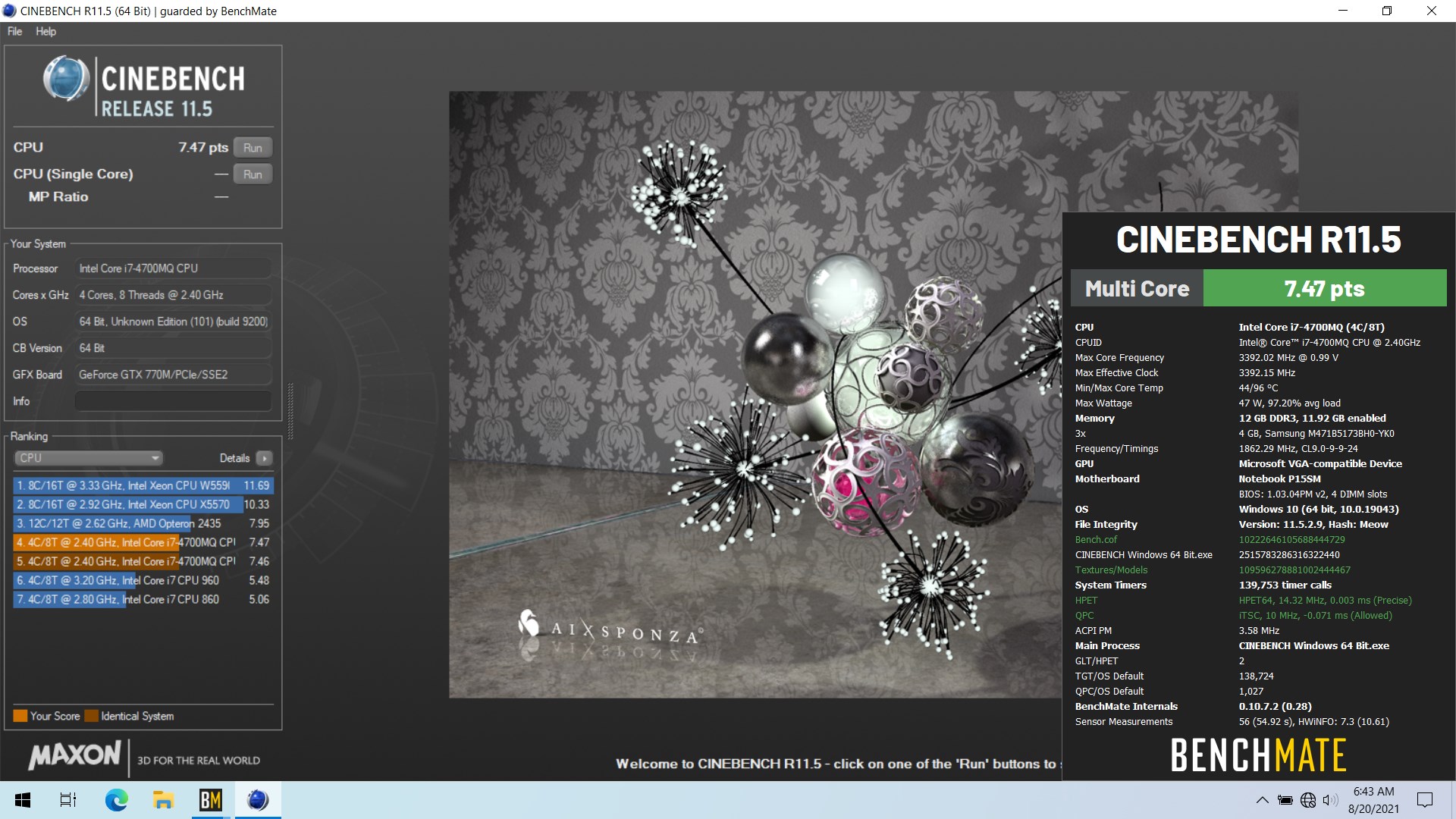The height and width of the screenshot is (819, 1456).
Task: Click the Cinebench taskbar icon
Action: click(258, 800)
